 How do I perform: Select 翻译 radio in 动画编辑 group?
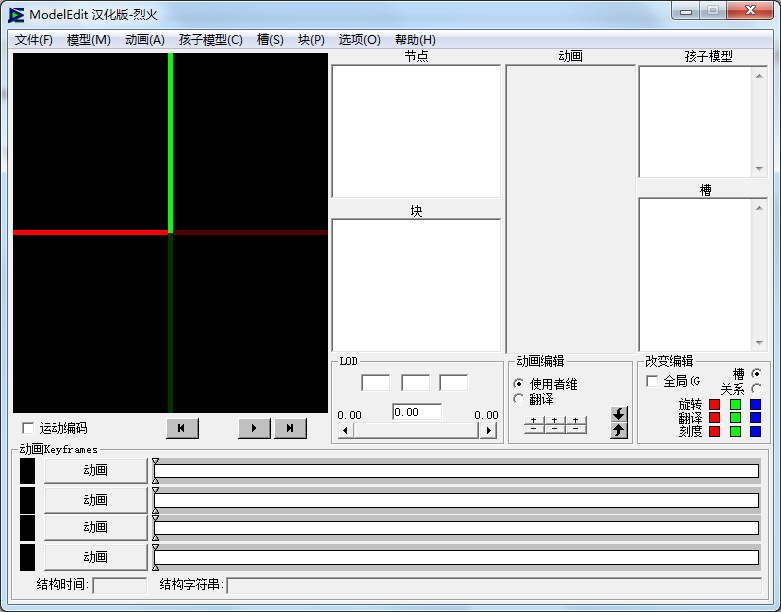click(x=519, y=399)
